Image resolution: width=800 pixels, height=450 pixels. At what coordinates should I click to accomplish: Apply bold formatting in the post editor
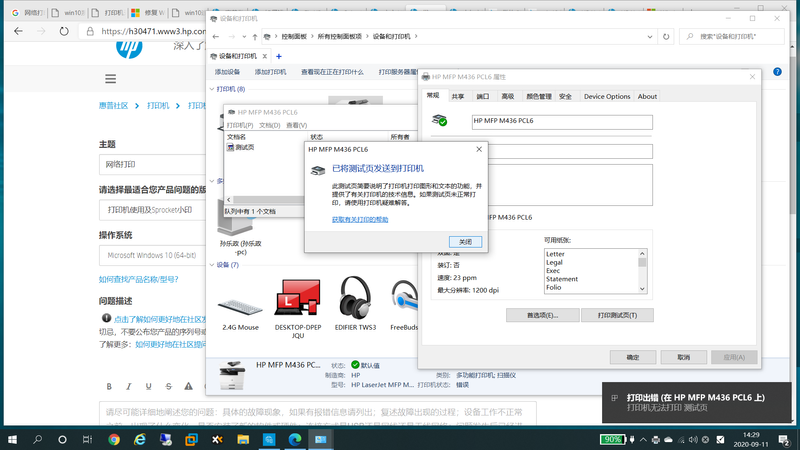click(109, 387)
